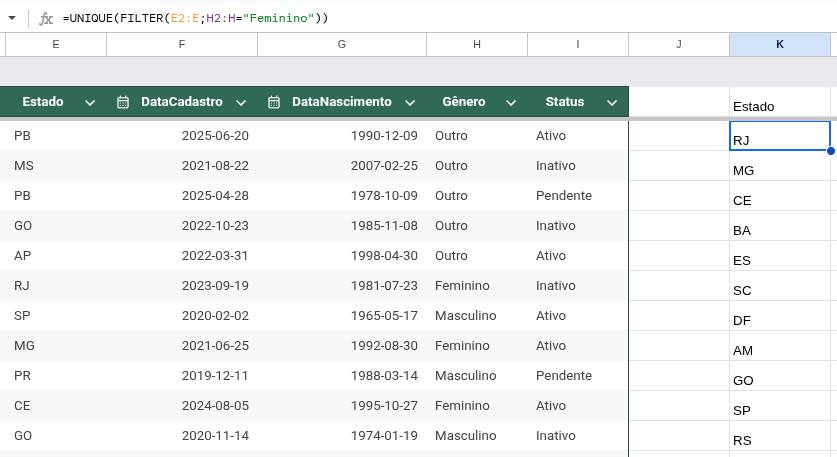This screenshot has height=457, width=837.
Task: Select the RJ cell in Estado column E
Action: (x=56, y=286)
